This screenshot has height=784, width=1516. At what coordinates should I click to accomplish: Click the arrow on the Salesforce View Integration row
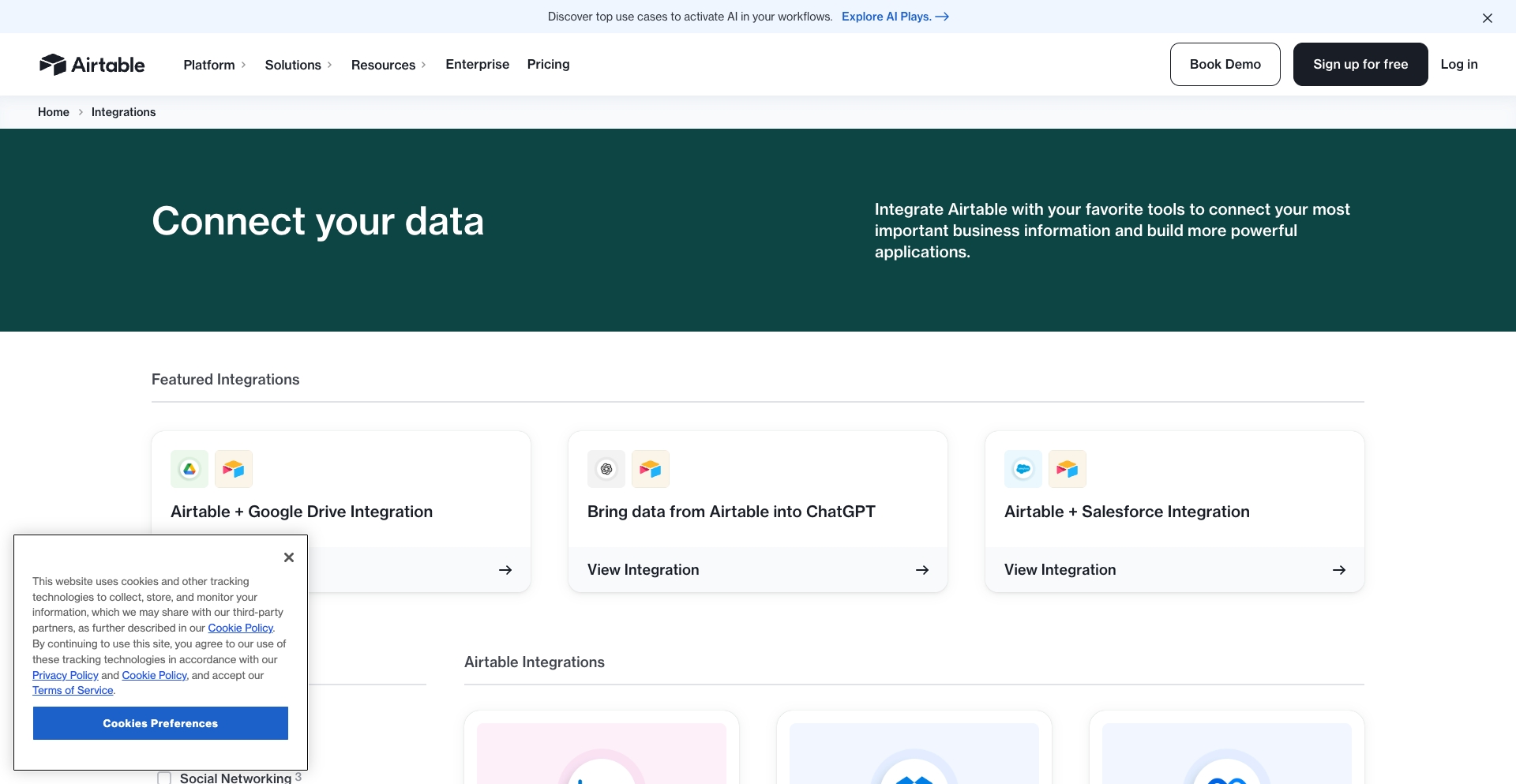pos(1338,569)
